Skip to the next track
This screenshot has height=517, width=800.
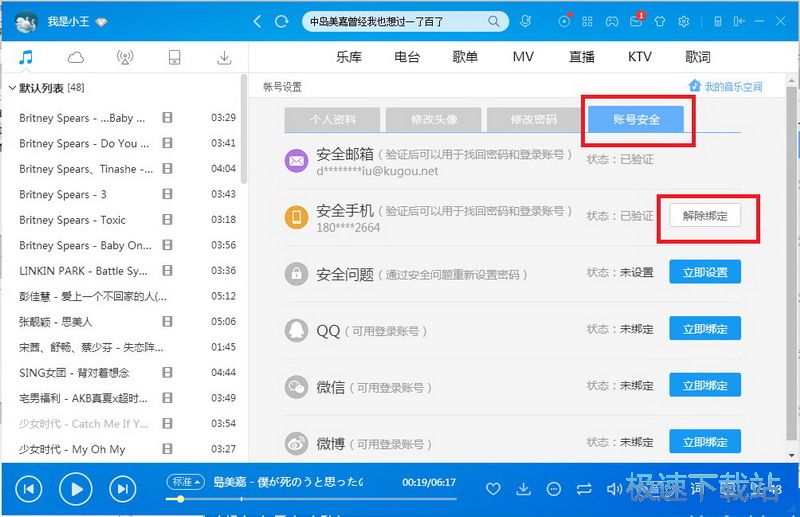coord(122,489)
